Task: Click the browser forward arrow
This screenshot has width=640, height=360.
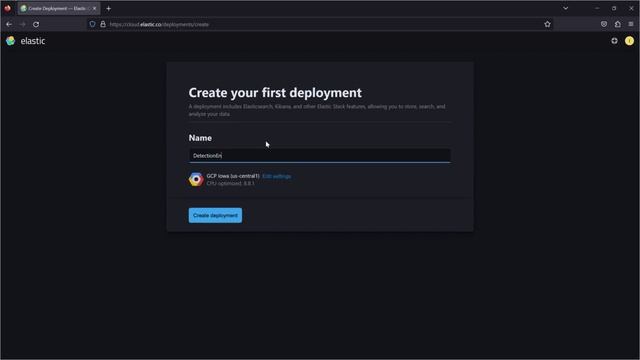Action: click(22, 24)
